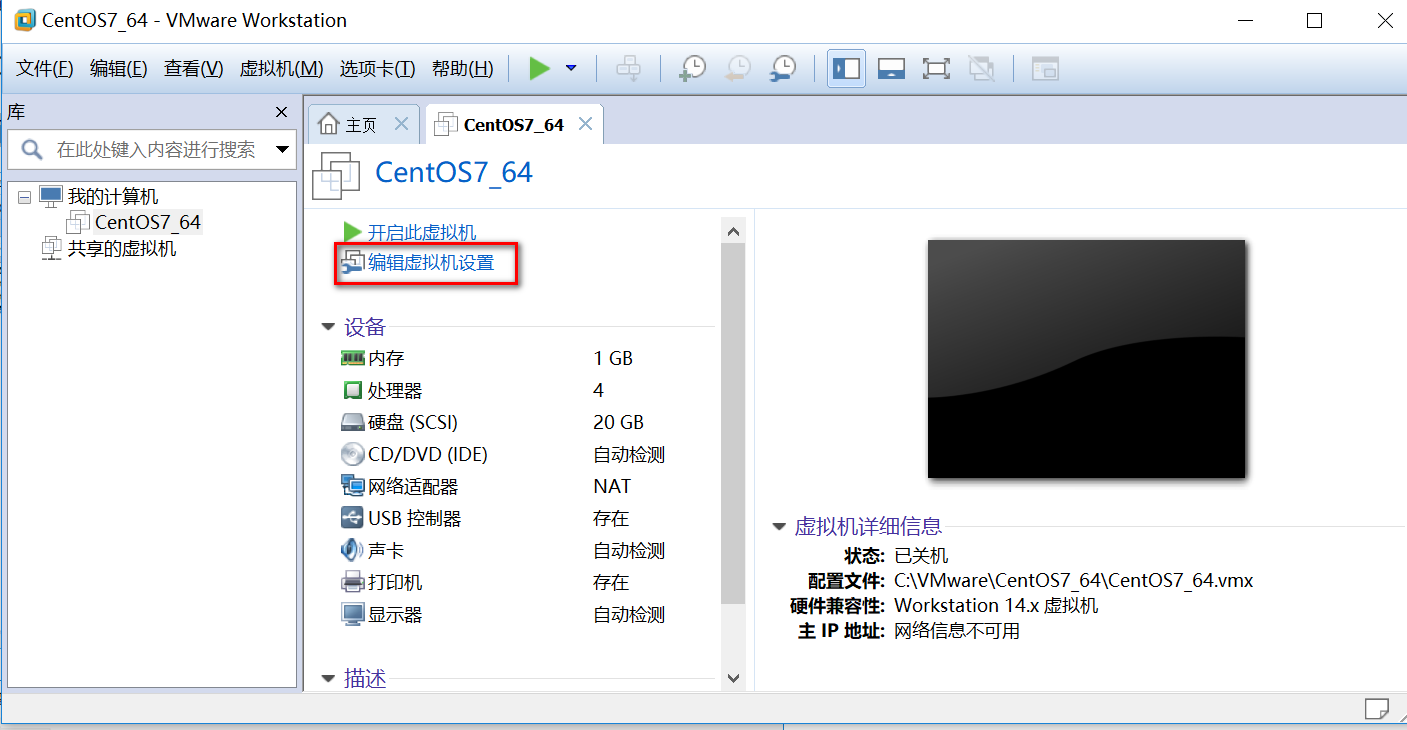Close the 主页 tab
The height and width of the screenshot is (730, 1407).
coord(401,124)
